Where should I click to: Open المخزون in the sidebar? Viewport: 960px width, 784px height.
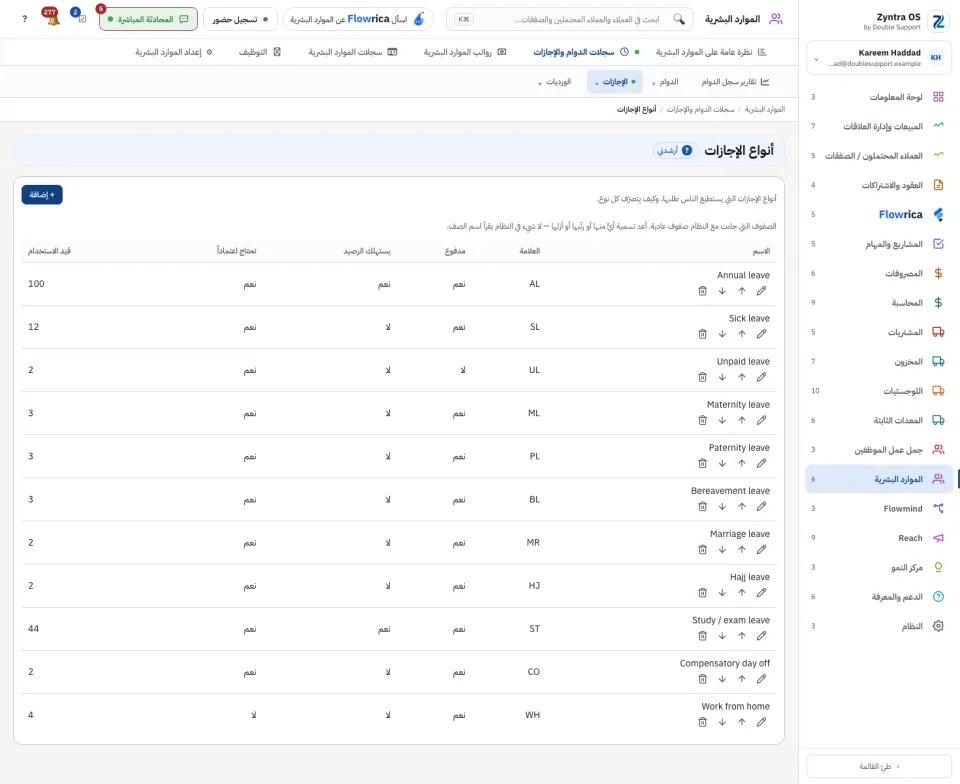pos(879,361)
